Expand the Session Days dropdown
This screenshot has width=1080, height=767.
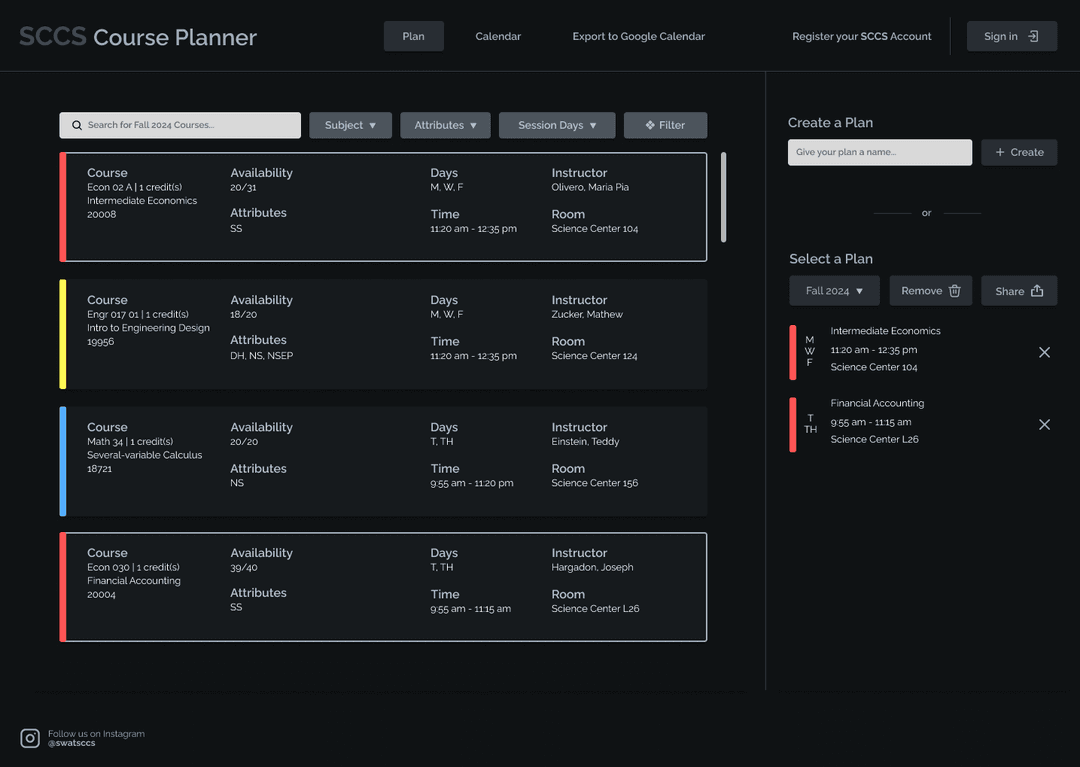click(x=556, y=125)
